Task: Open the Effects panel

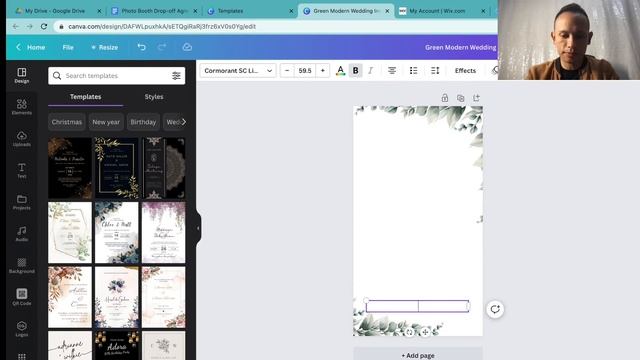Action: (465, 71)
